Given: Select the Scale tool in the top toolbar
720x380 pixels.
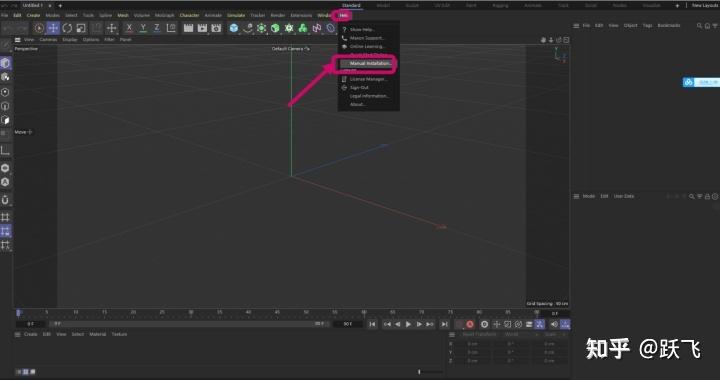Looking at the screenshot, I should 81,28.
